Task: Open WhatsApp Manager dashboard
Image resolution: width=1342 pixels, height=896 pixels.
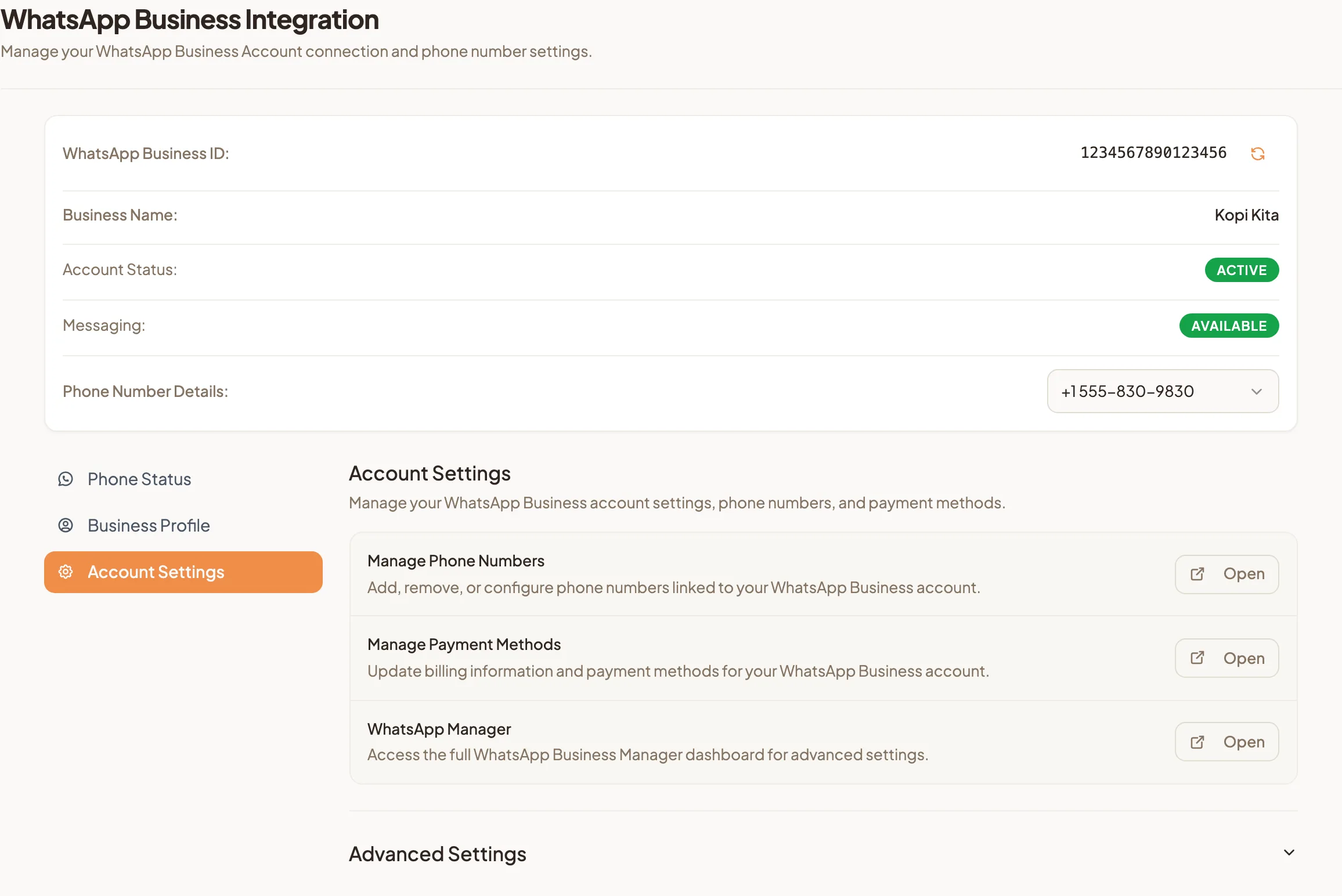Action: coord(1226,742)
